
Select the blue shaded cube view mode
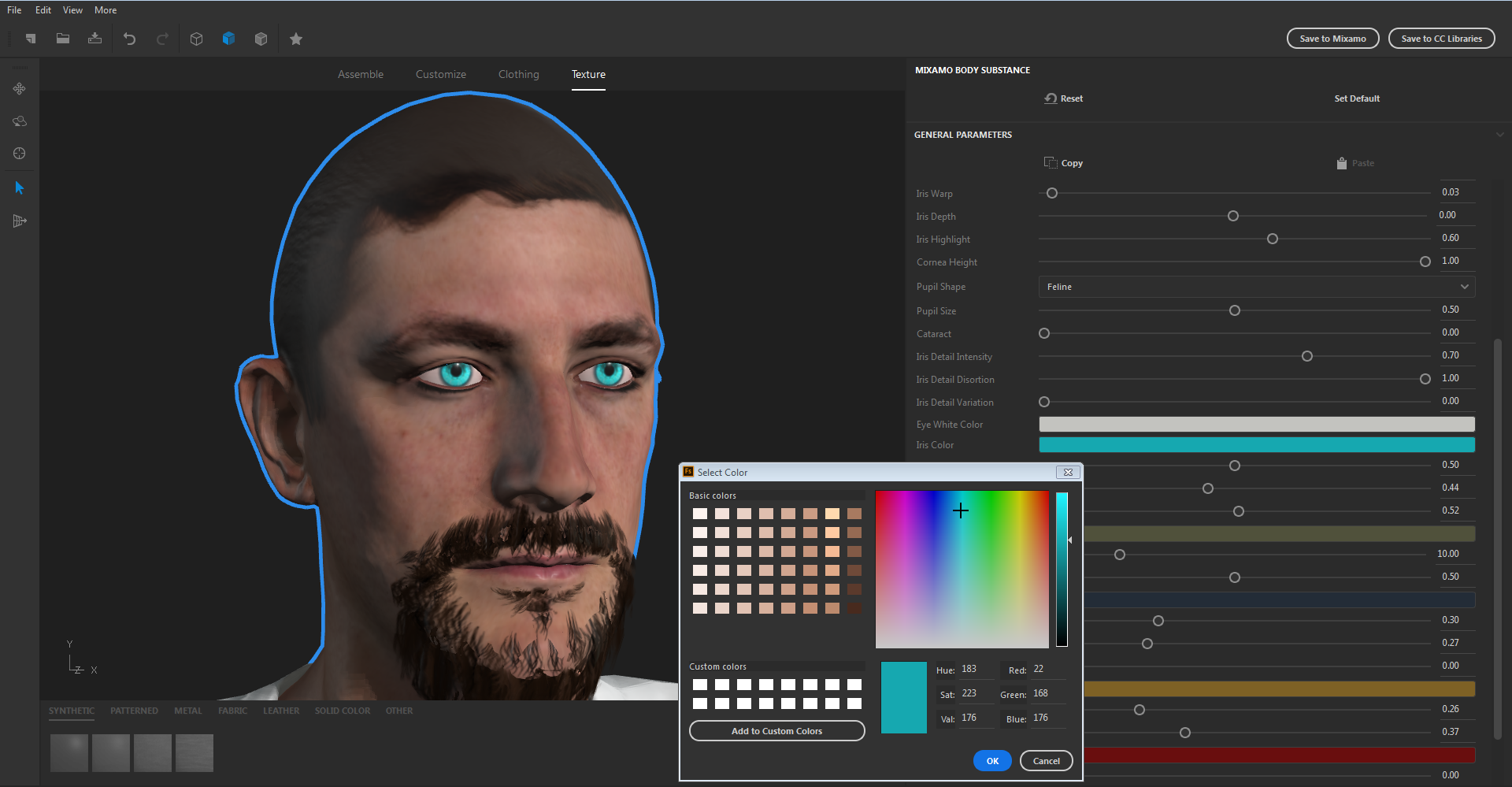[x=228, y=39]
